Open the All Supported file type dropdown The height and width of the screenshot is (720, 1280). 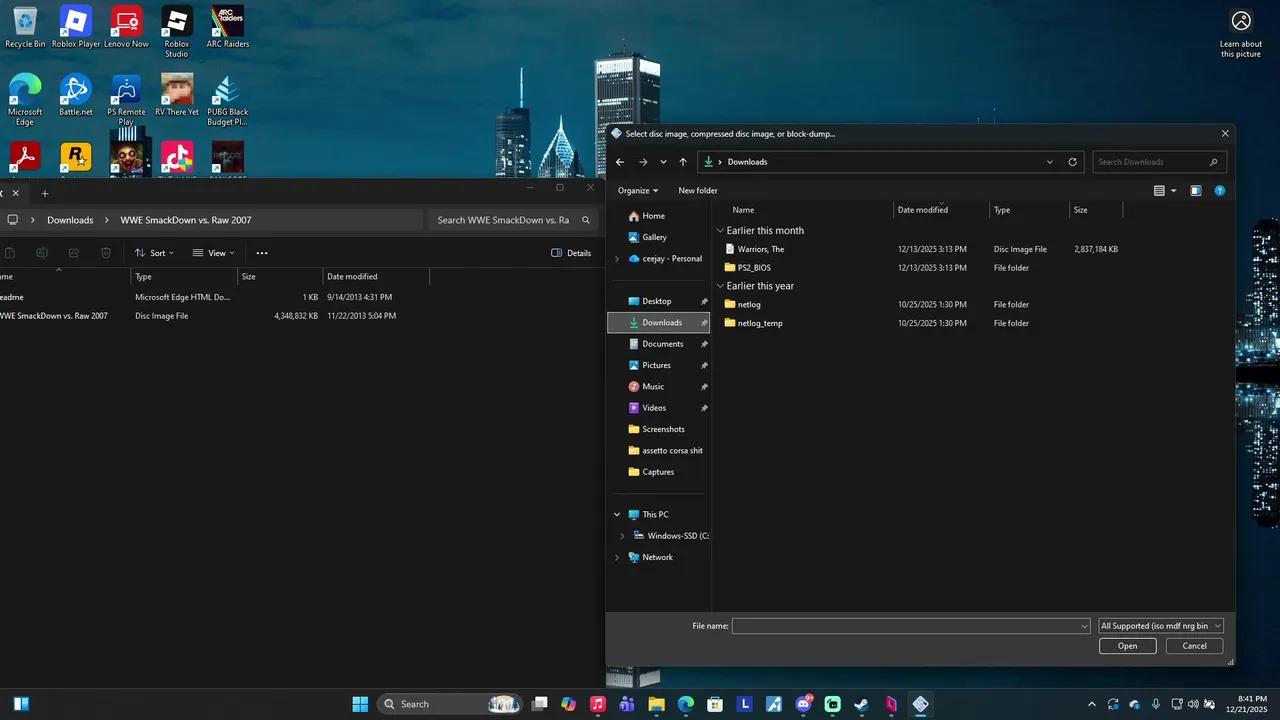[1160, 626]
